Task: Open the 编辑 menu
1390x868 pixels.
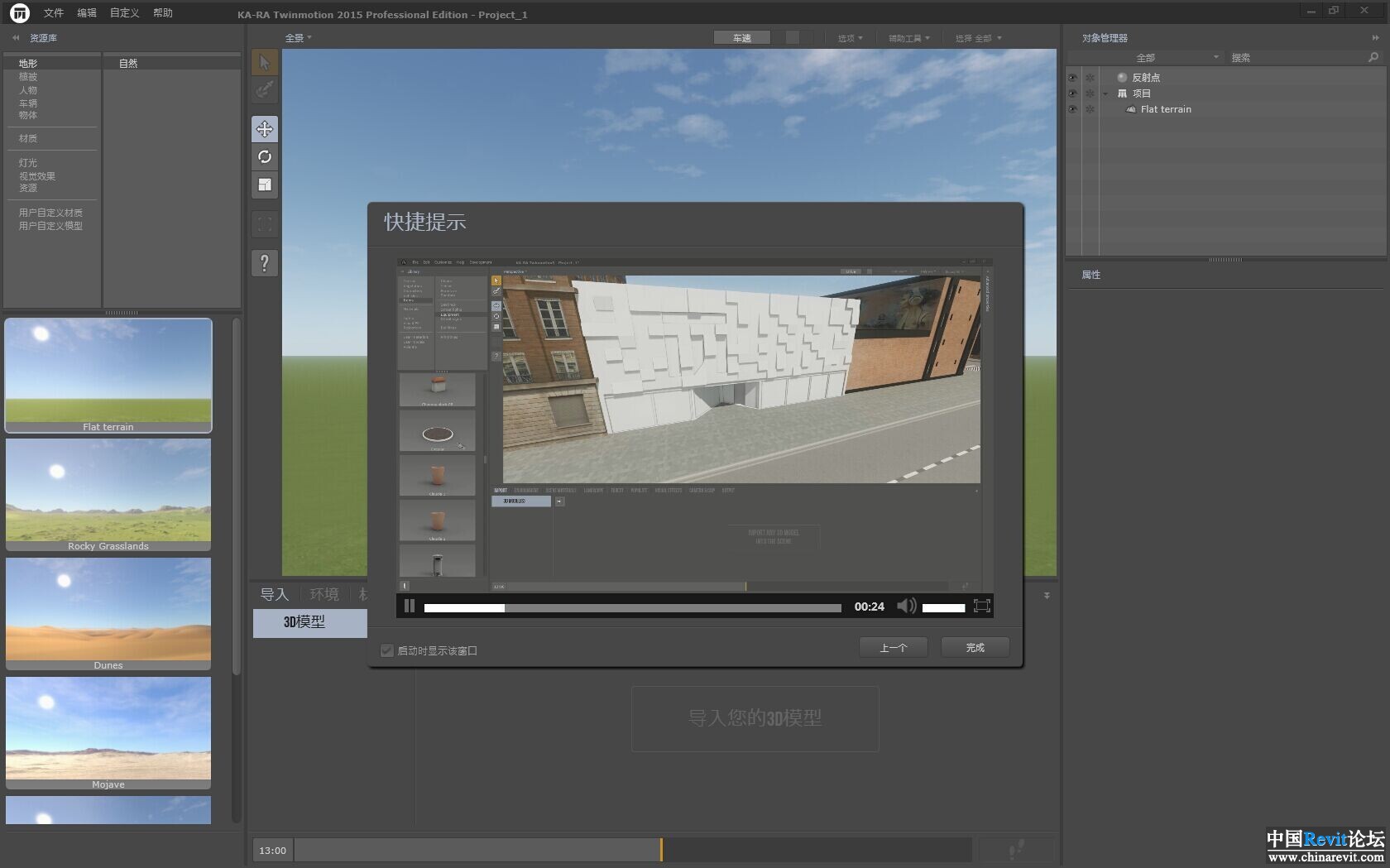Action: click(x=87, y=13)
